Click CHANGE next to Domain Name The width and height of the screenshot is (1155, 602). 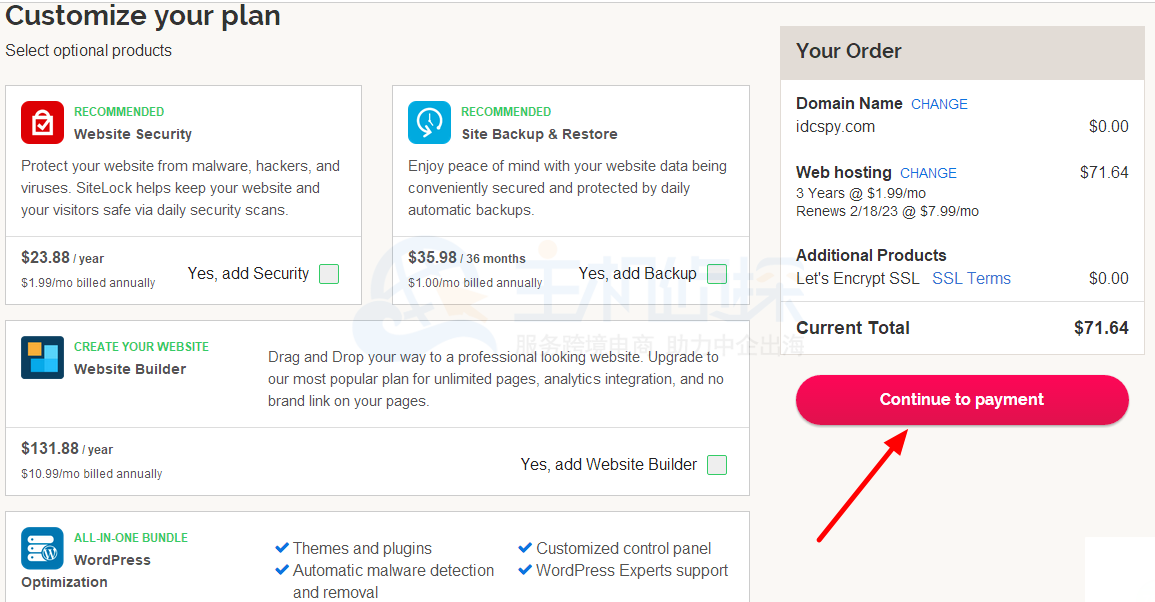(939, 104)
